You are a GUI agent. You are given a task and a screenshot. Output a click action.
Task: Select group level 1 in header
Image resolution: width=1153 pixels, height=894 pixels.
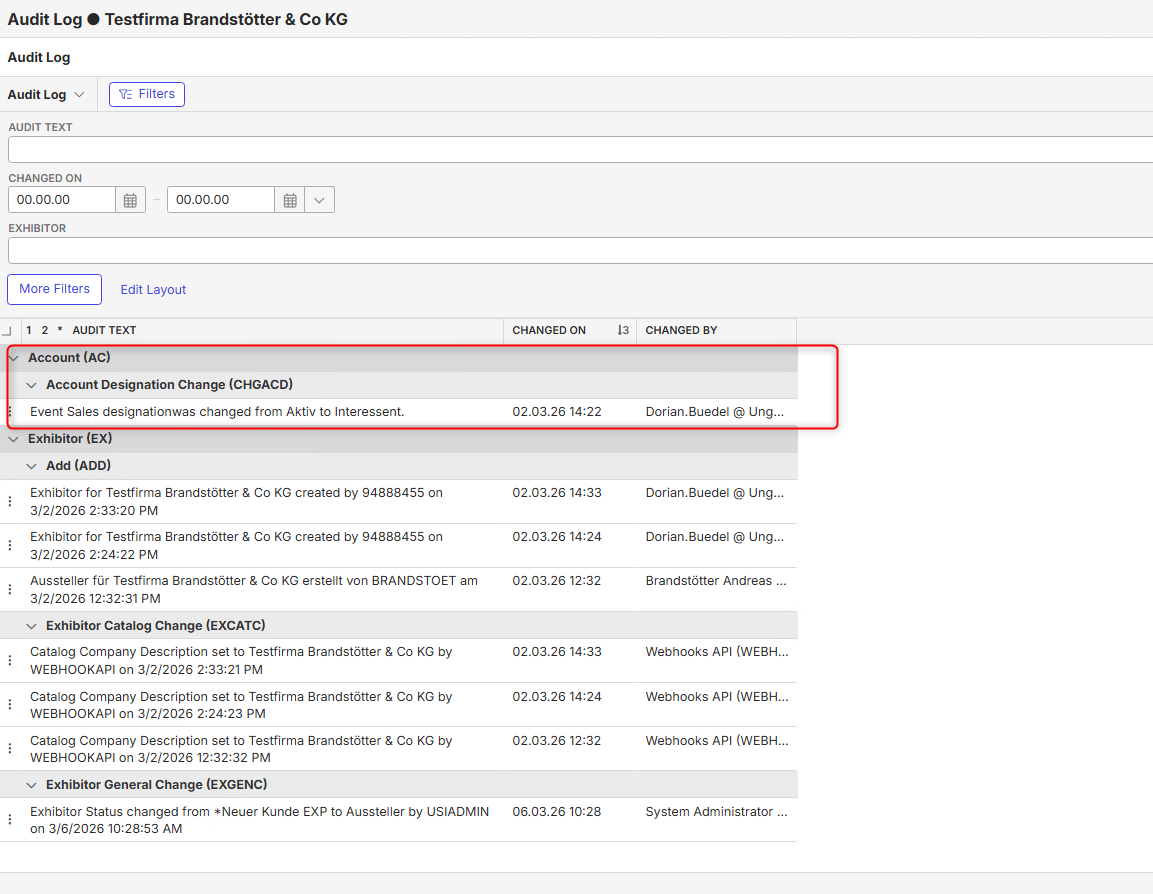pyautogui.click(x=29, y=330)
